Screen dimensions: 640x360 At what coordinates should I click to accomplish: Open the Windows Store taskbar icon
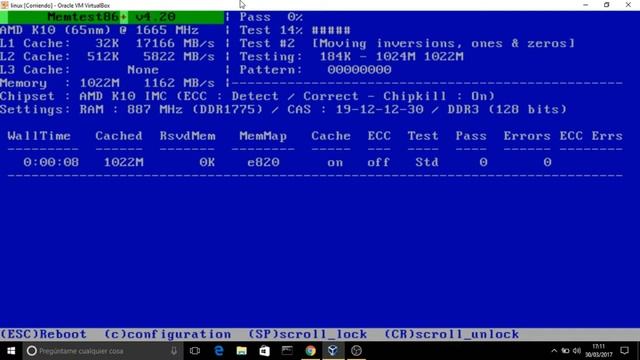(x=264, y=351)
